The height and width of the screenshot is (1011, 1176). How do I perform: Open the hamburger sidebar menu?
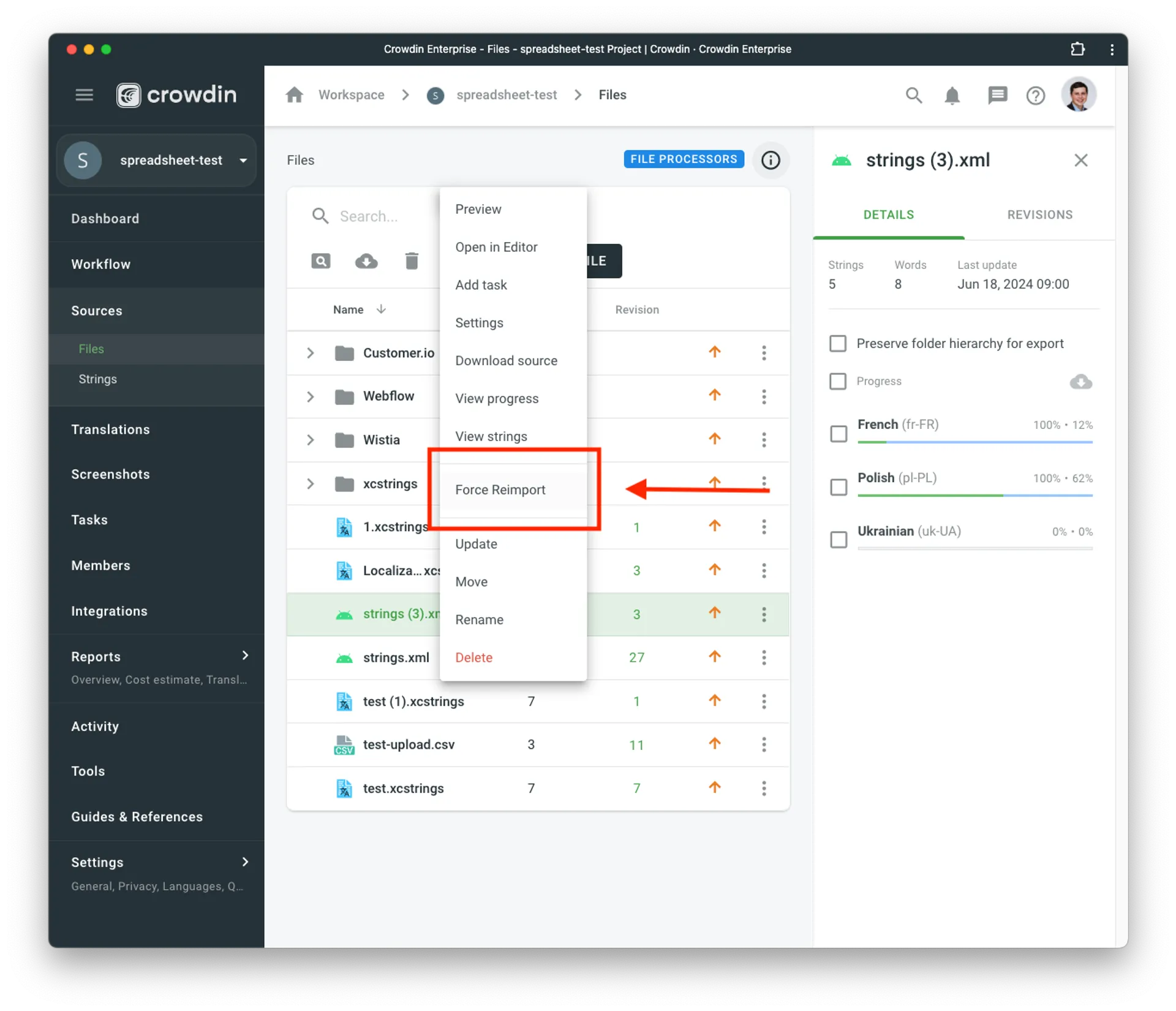click(x=84, y=95)
